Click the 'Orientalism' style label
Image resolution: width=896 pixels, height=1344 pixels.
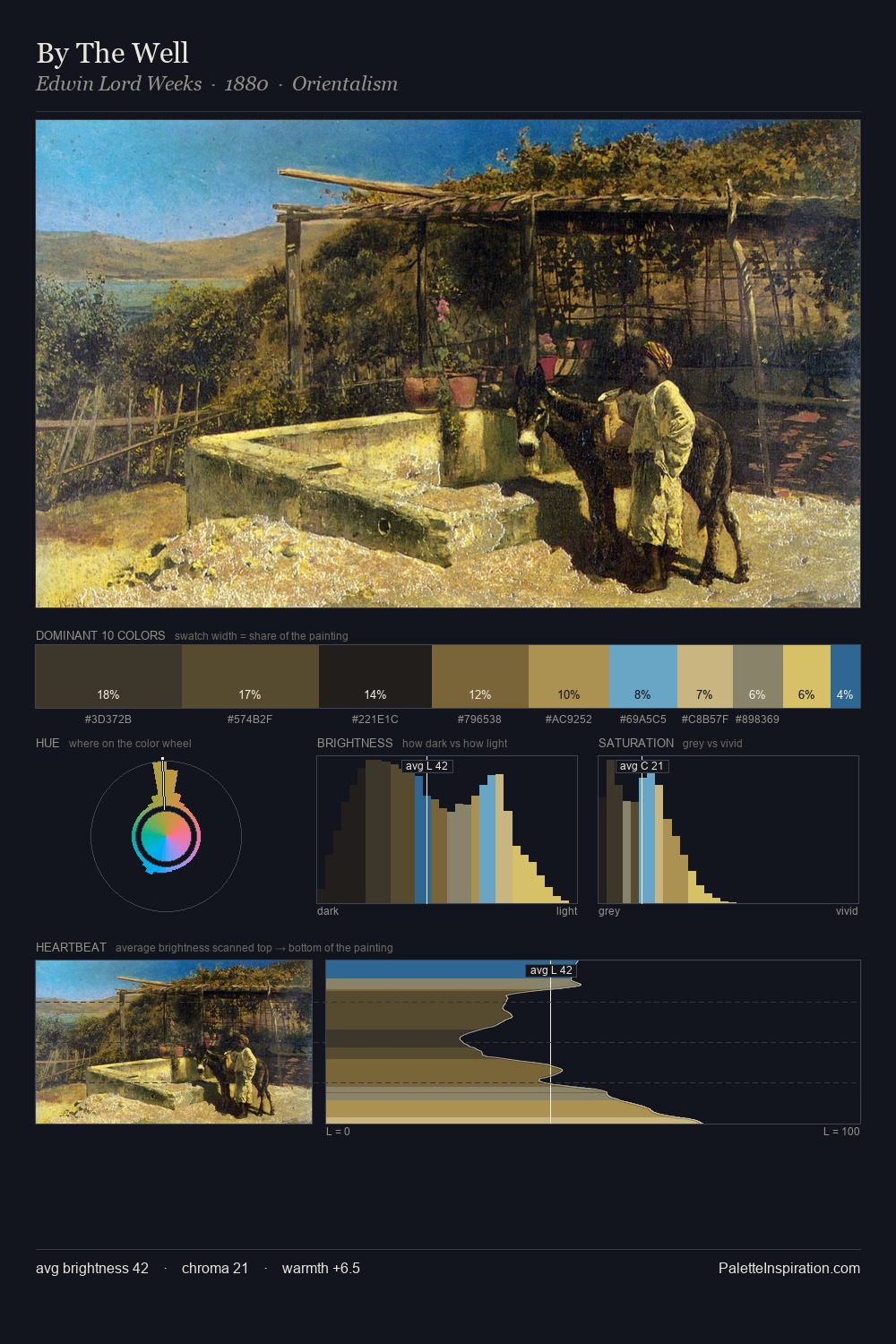(x=345, y=83)
